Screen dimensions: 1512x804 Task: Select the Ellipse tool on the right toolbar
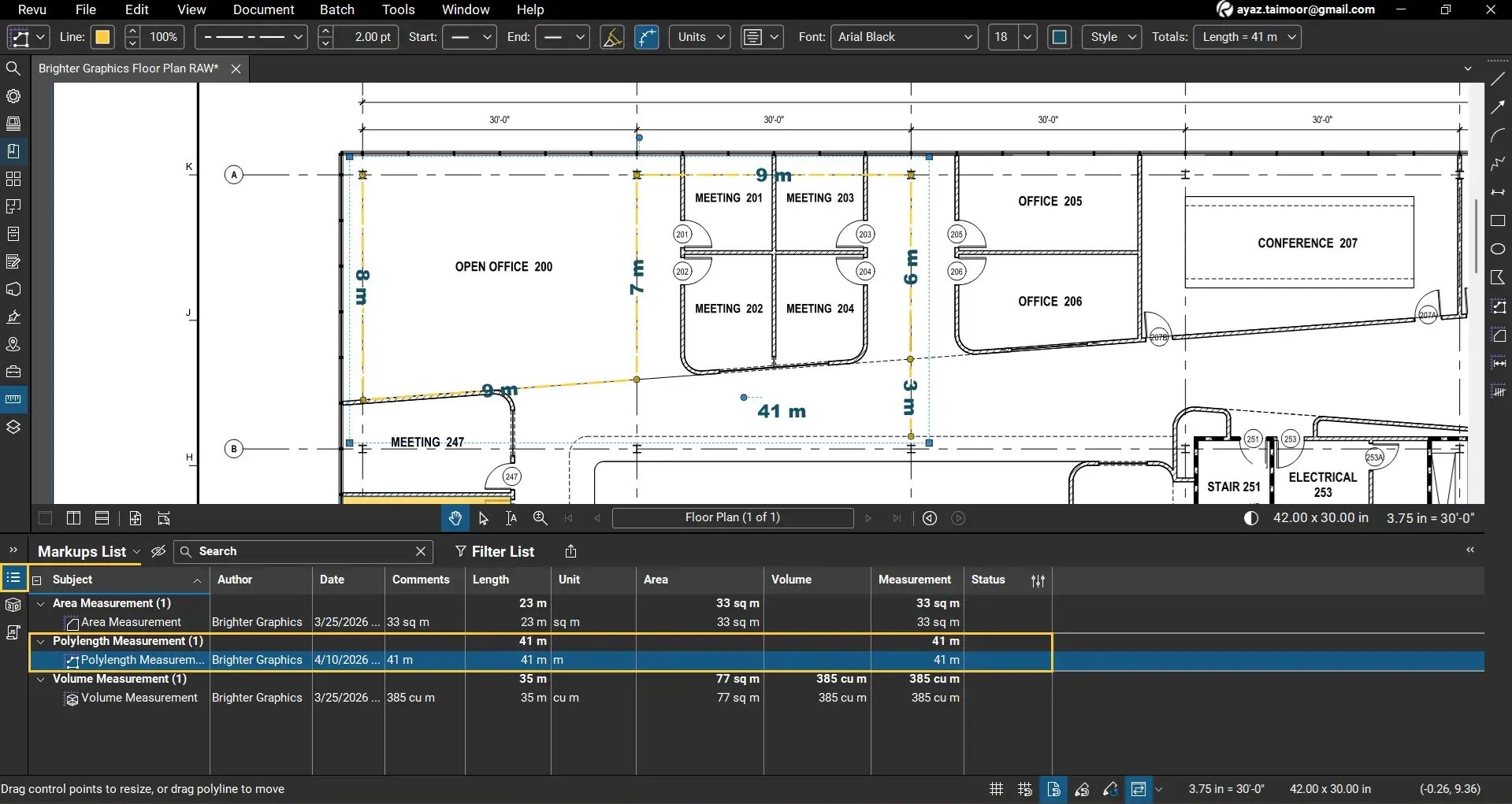tap(1498, 248)
